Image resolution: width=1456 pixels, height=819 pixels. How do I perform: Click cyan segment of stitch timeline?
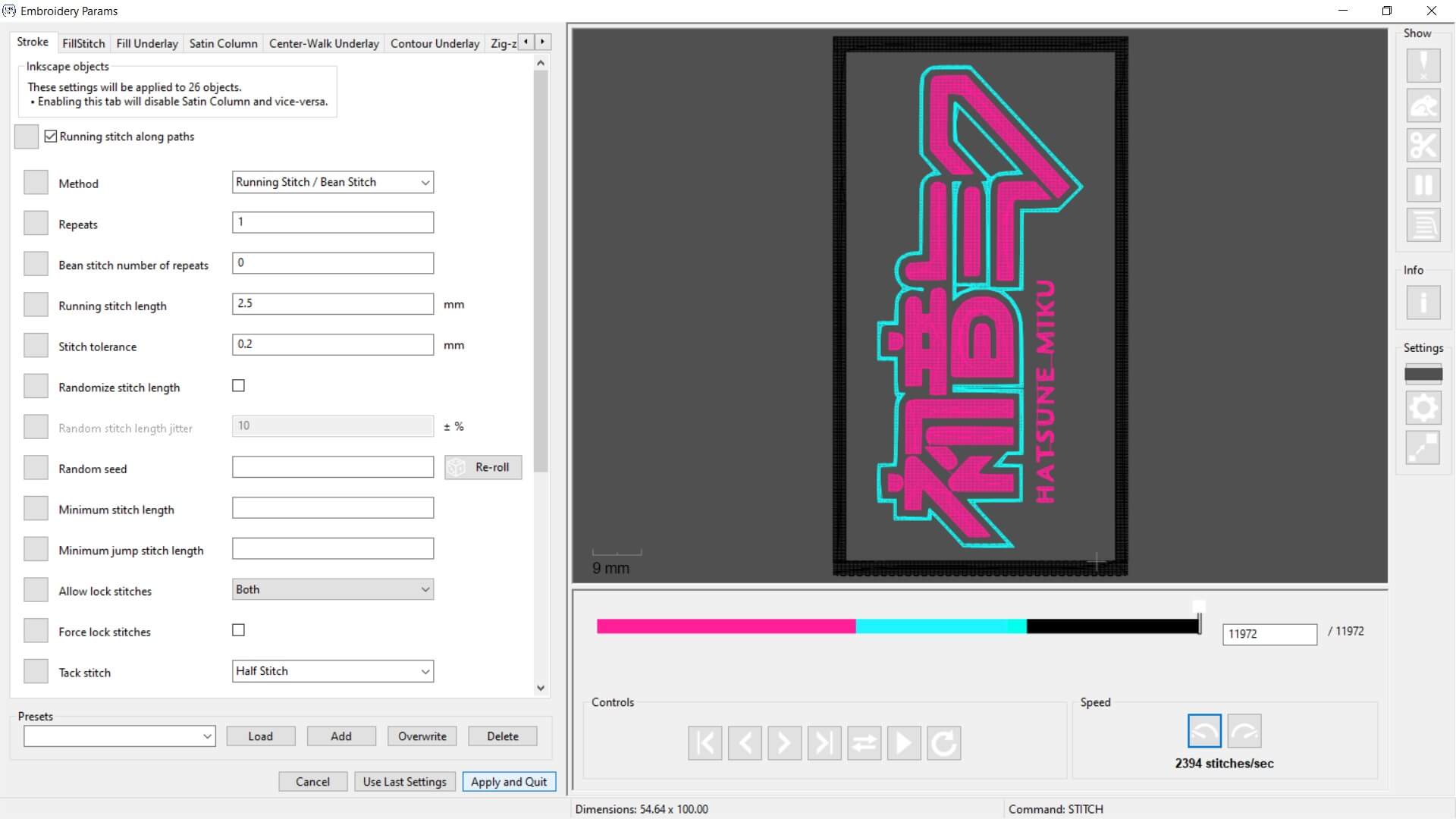[941, 626]
